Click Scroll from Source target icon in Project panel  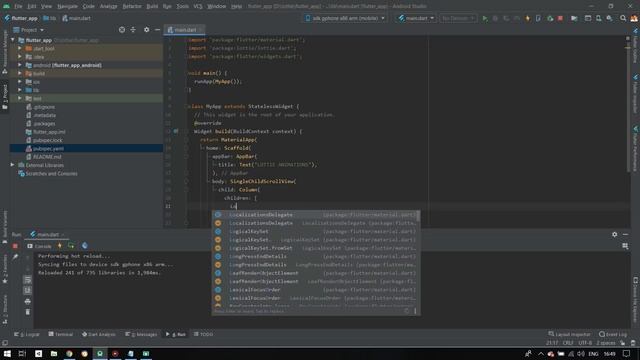point(122,30)
